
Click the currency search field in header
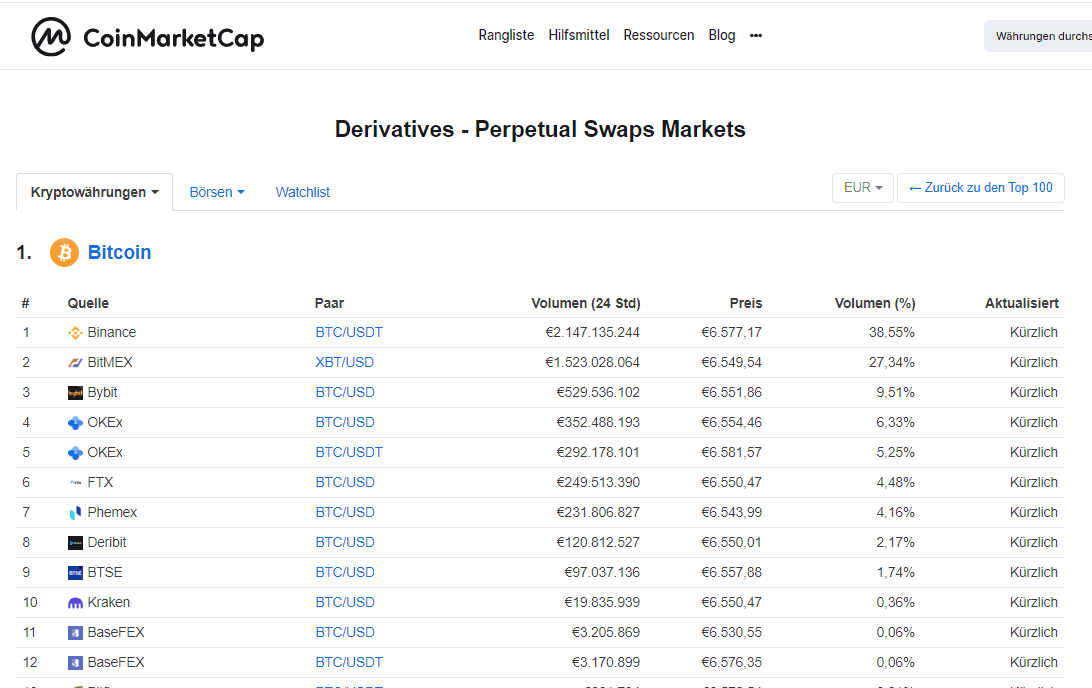pos(1038,36)
